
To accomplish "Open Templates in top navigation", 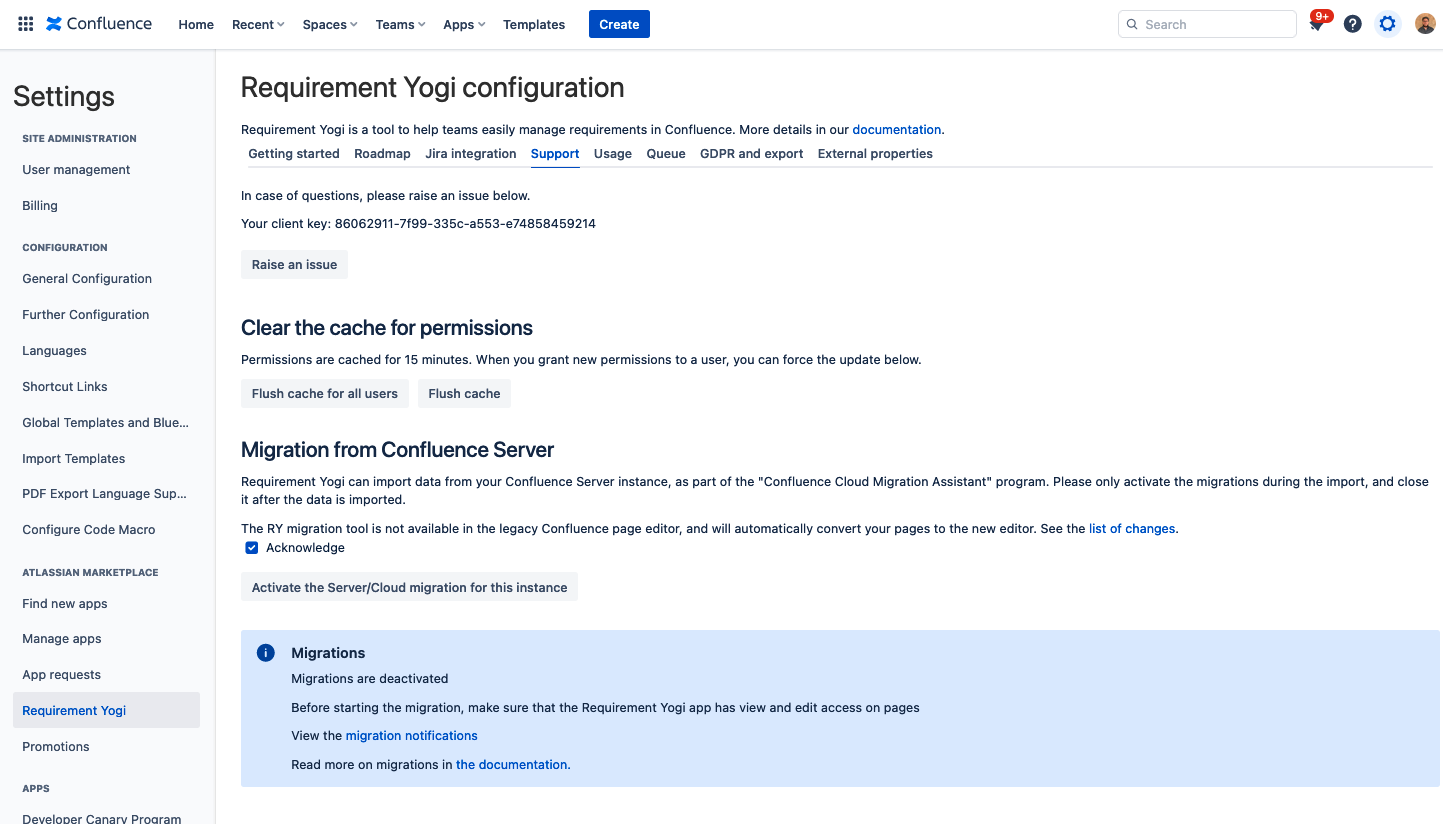I will [534, 24].
